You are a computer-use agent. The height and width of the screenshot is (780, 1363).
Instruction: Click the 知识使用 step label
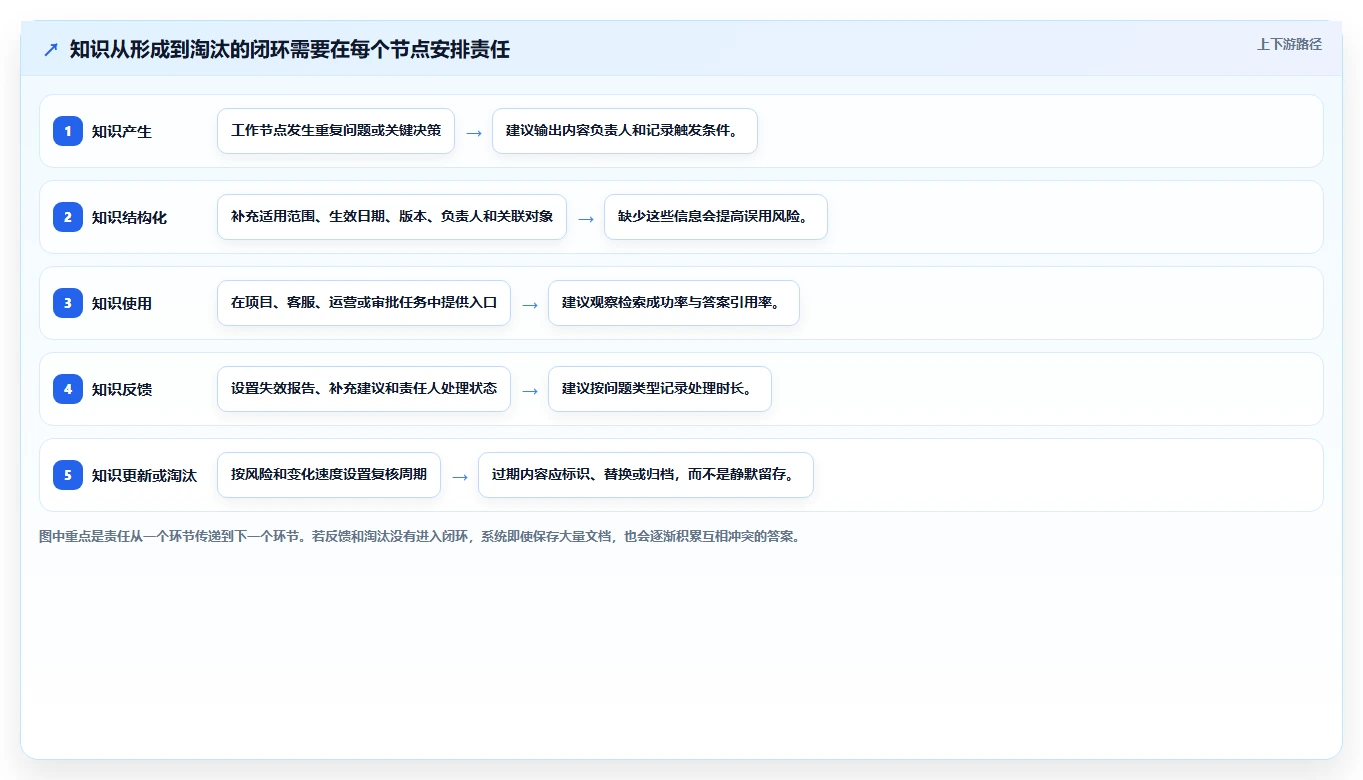coord(122,303)
